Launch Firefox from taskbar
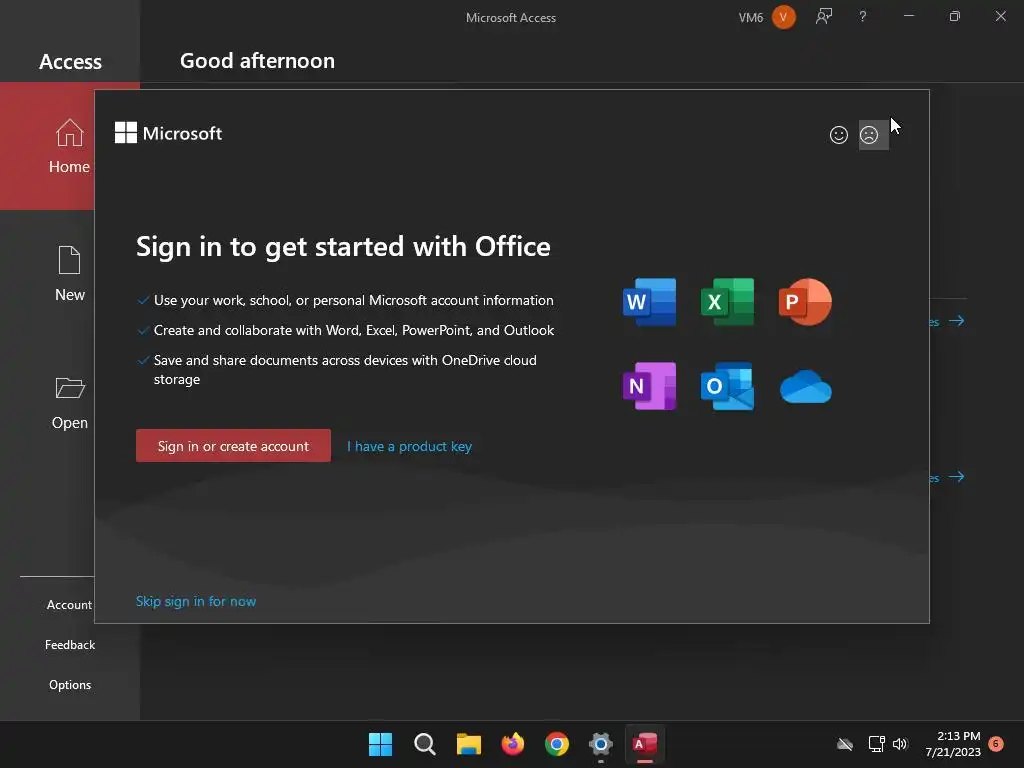The width and height of the screenshot is (1024, 768). [513, 744]
